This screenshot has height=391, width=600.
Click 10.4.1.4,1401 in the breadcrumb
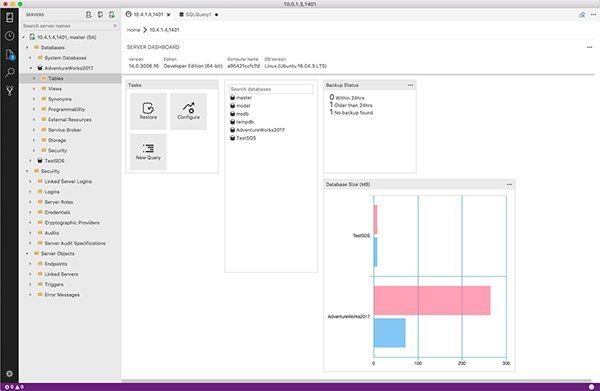pos(164,30)
